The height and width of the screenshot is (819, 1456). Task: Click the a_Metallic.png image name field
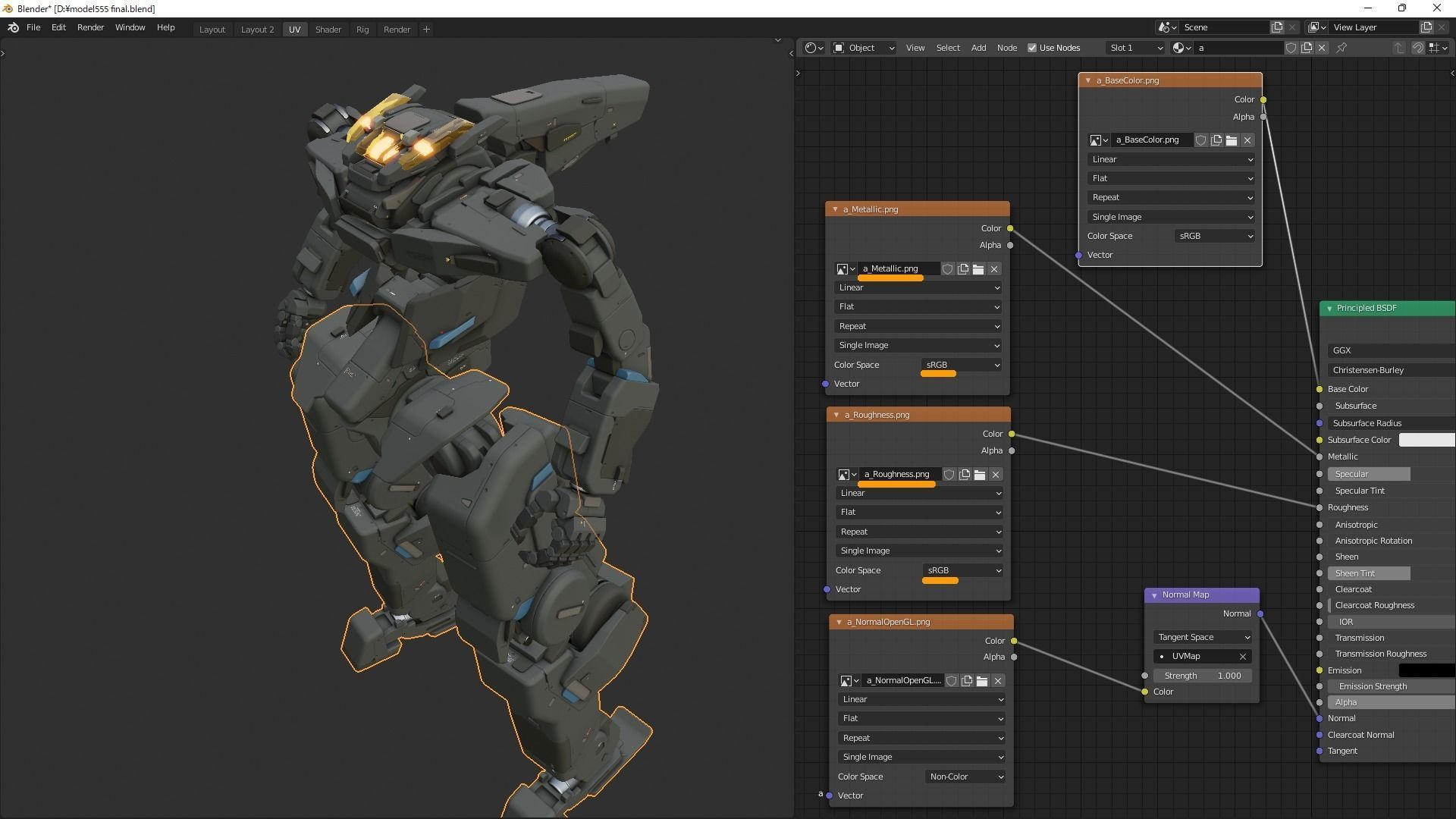point(899,269)
